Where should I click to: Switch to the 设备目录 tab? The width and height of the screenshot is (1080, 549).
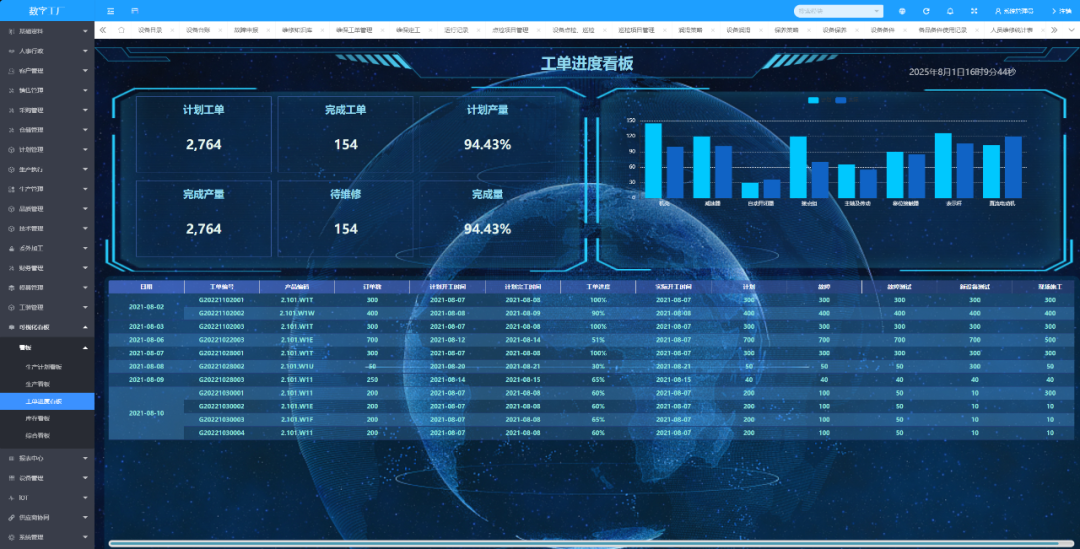[150, 30]
